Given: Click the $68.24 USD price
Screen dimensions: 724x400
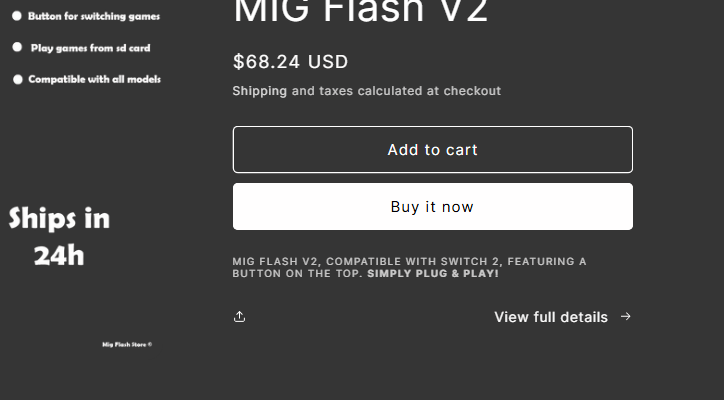Looking at the screenshot, I should pyautogui.click(x=290, y=62).
